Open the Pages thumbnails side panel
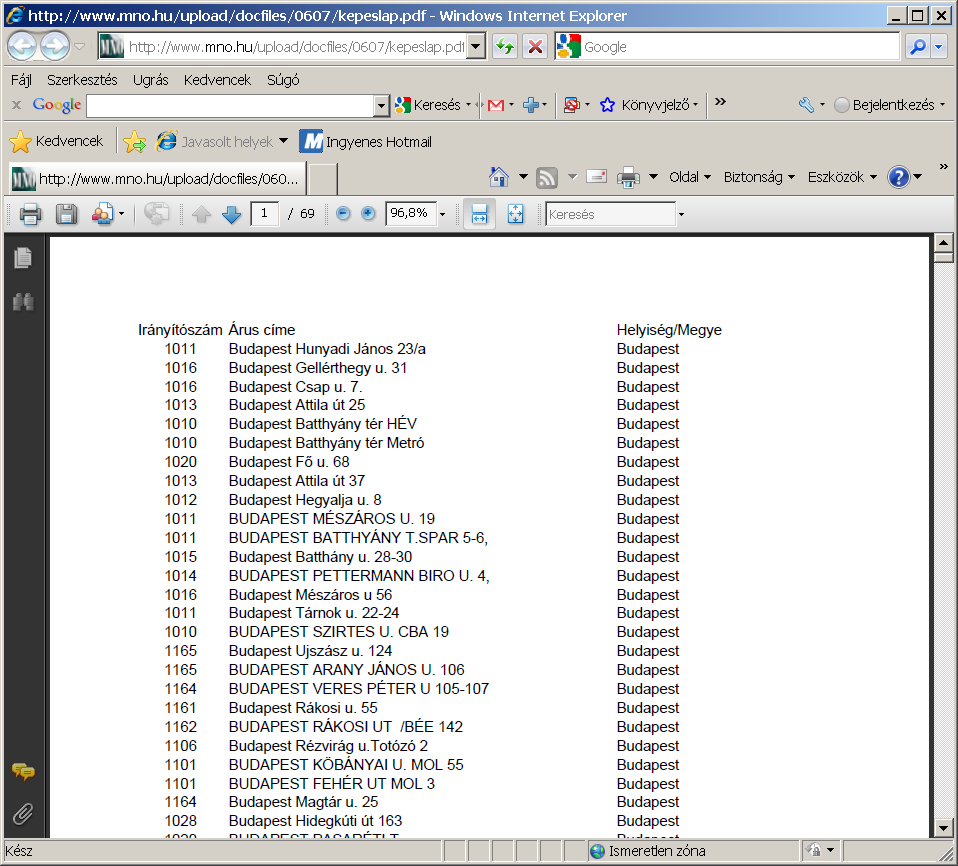 (23, 258)
